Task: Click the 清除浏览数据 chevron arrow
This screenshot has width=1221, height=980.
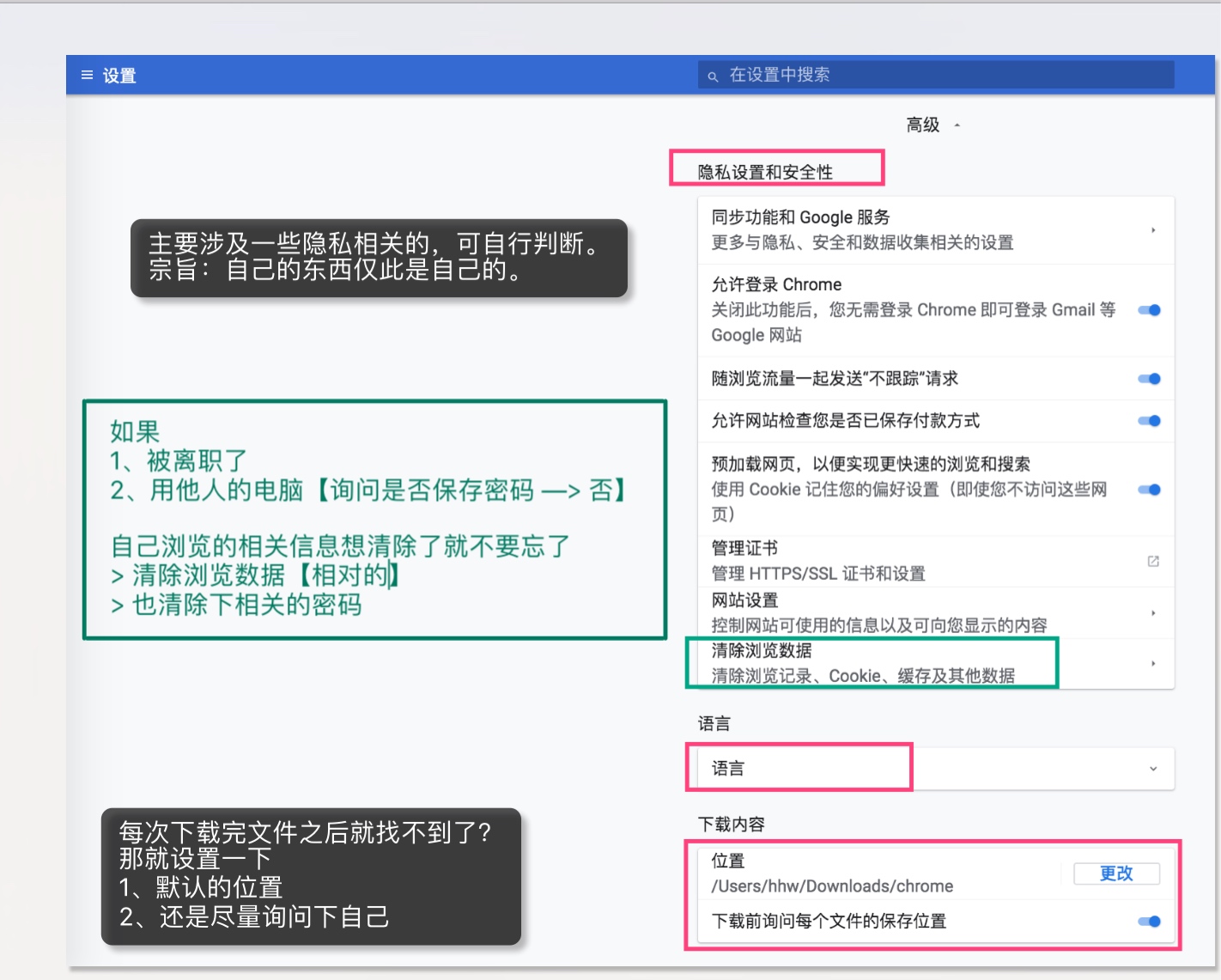Action: [1152, 663]
